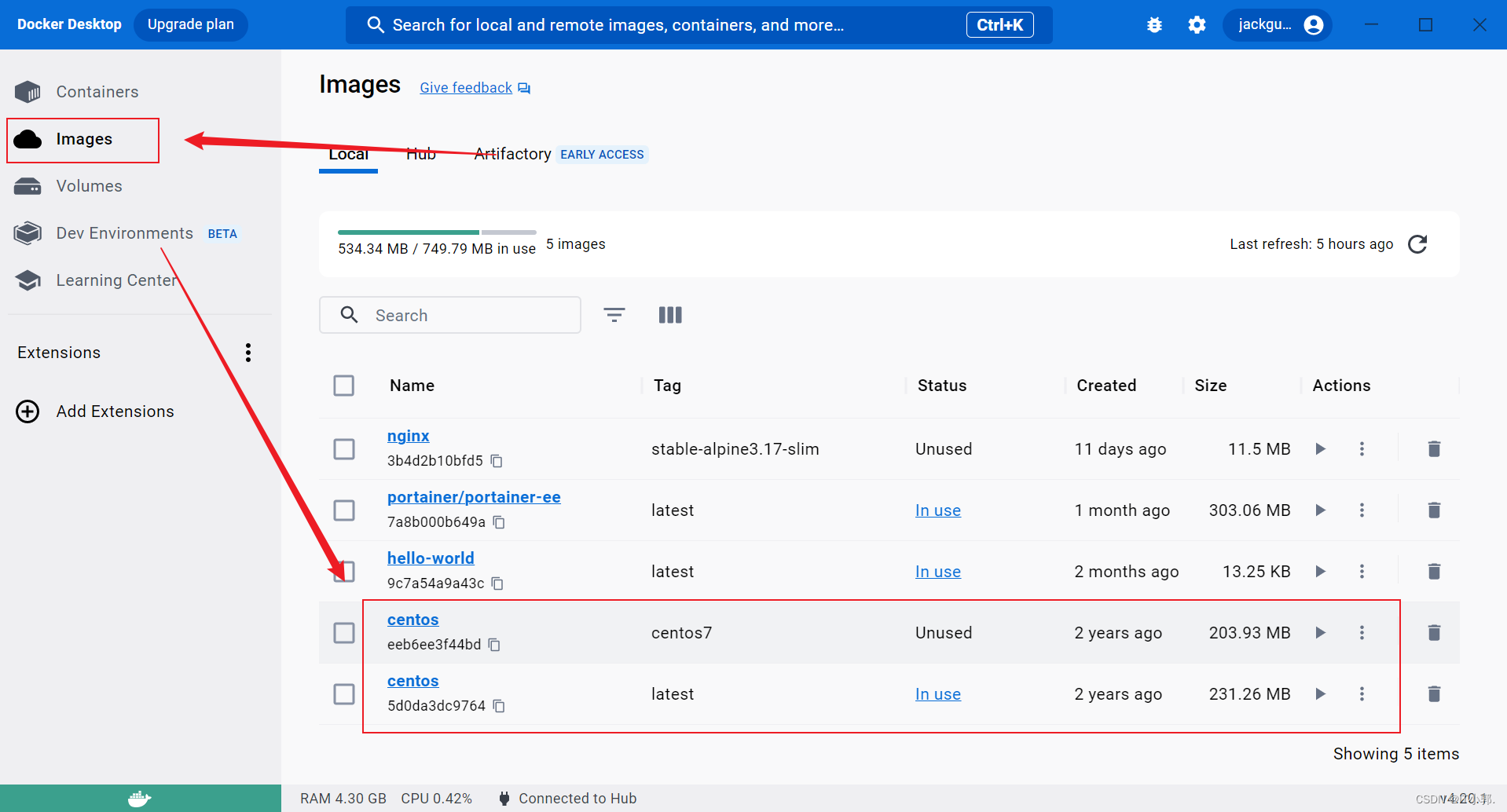The width and height of the screenshot is (1507, 812).
Task: Open more actions for nginx
Action: coord(1362,449)
